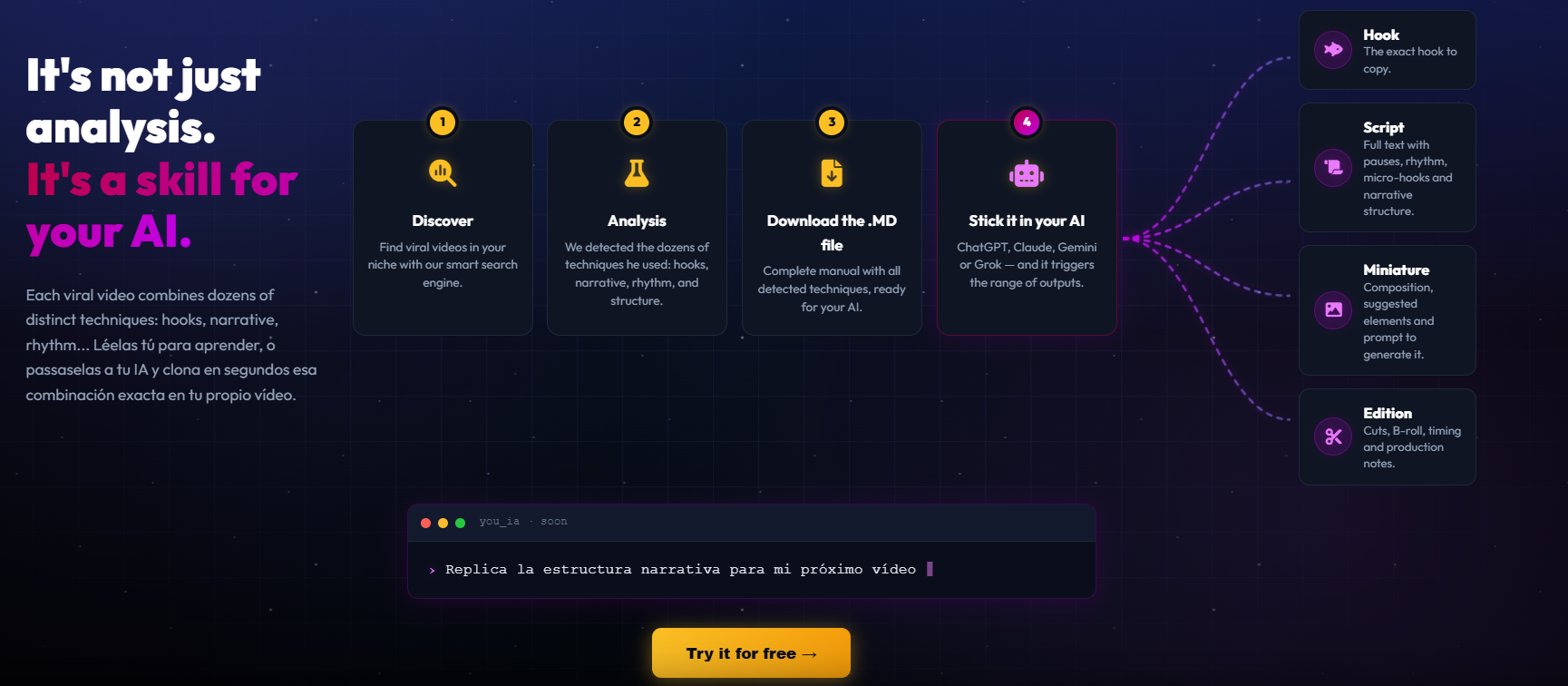Image resolution: width=1568 pixels, height=686 pixels.
Task: Click the magnifier icon on the Discover card
Action: point(442,173)
